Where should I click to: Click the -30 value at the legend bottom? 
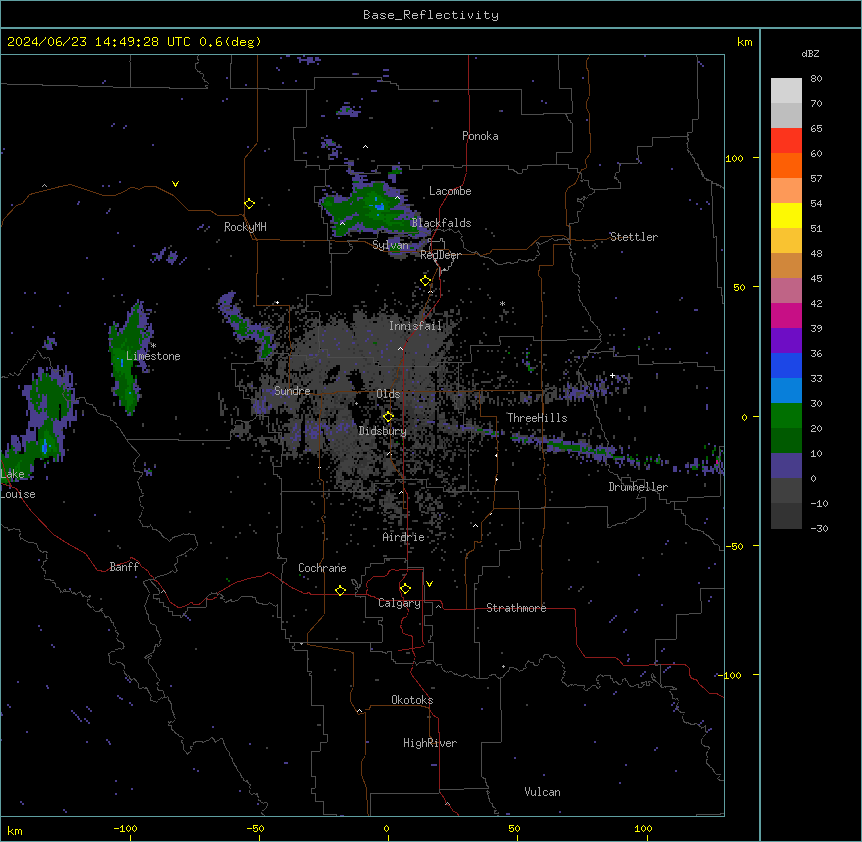point(819,528)
